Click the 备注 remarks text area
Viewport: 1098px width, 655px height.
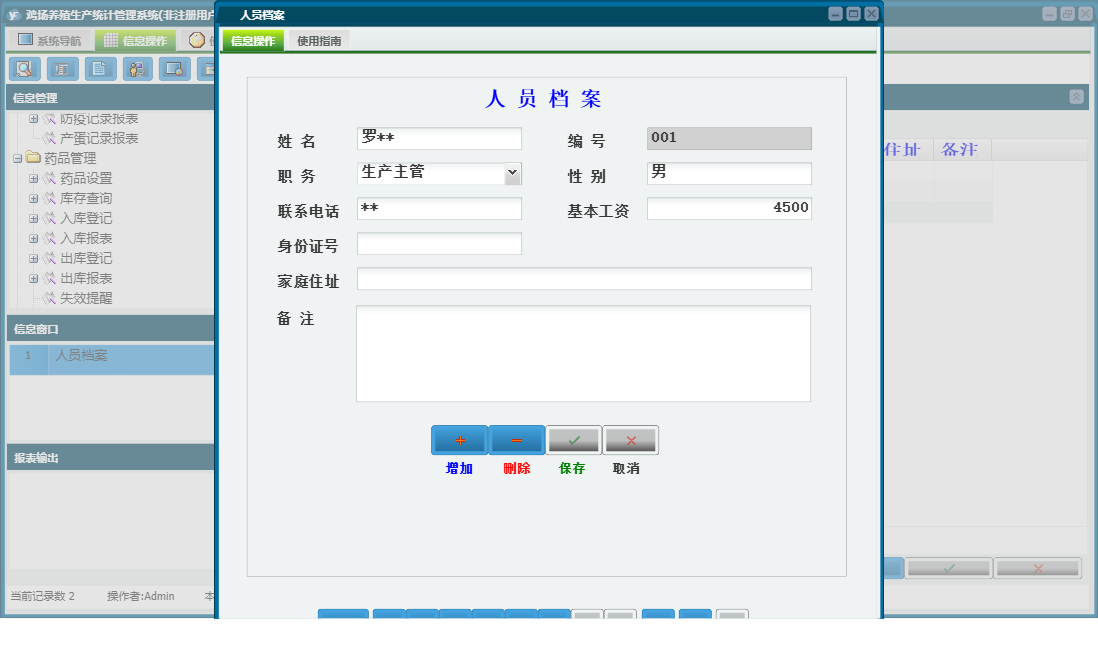(582, 355)
